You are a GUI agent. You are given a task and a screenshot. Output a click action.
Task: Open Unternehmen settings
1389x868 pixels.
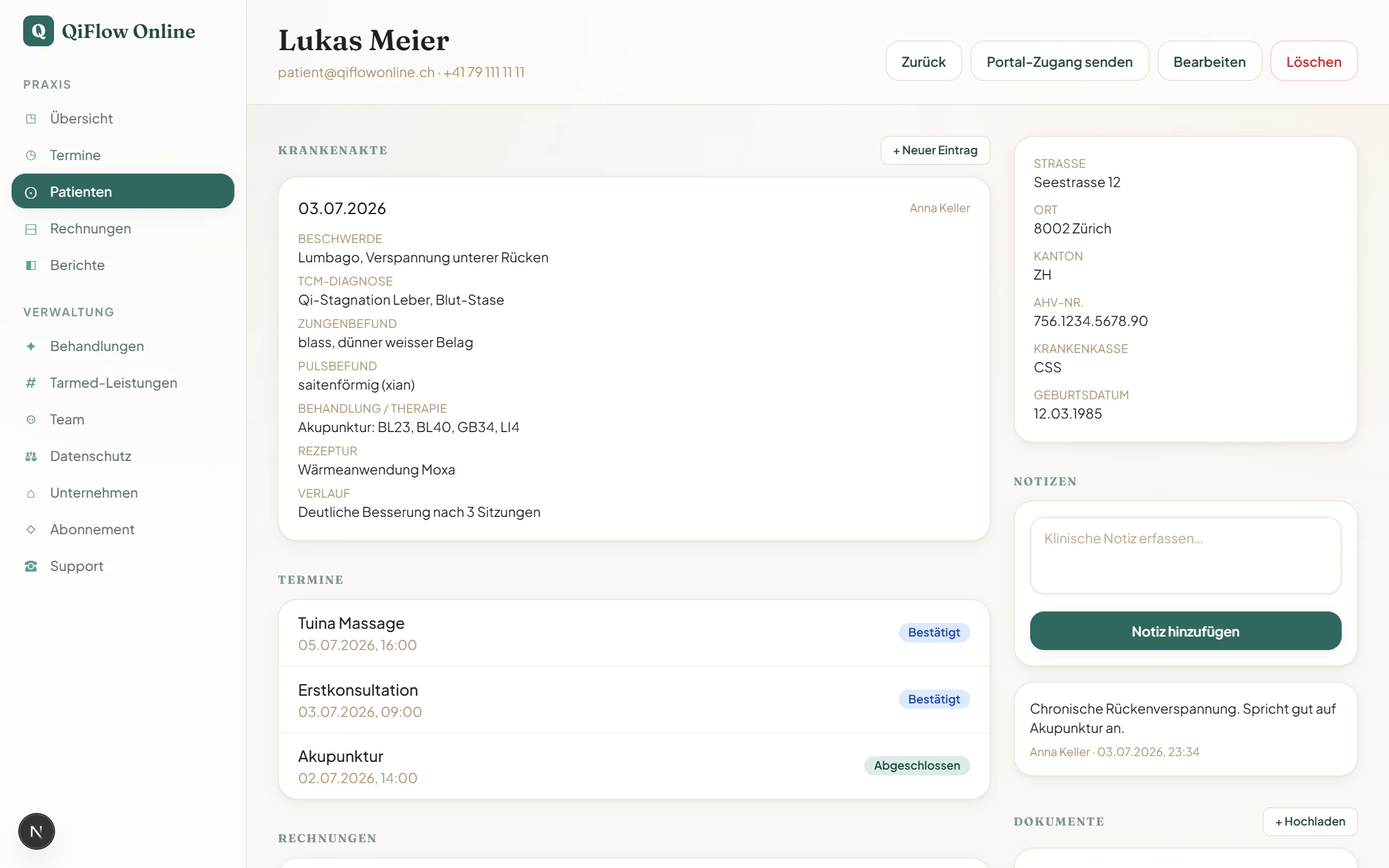click(123, 493)
